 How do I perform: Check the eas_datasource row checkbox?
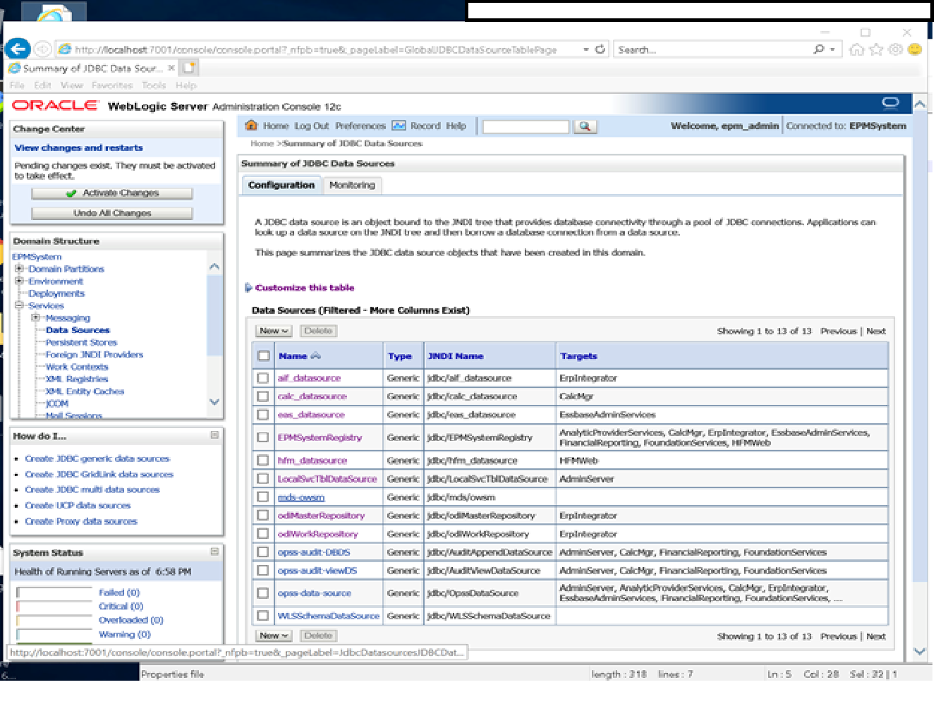(x=263, y=414)
